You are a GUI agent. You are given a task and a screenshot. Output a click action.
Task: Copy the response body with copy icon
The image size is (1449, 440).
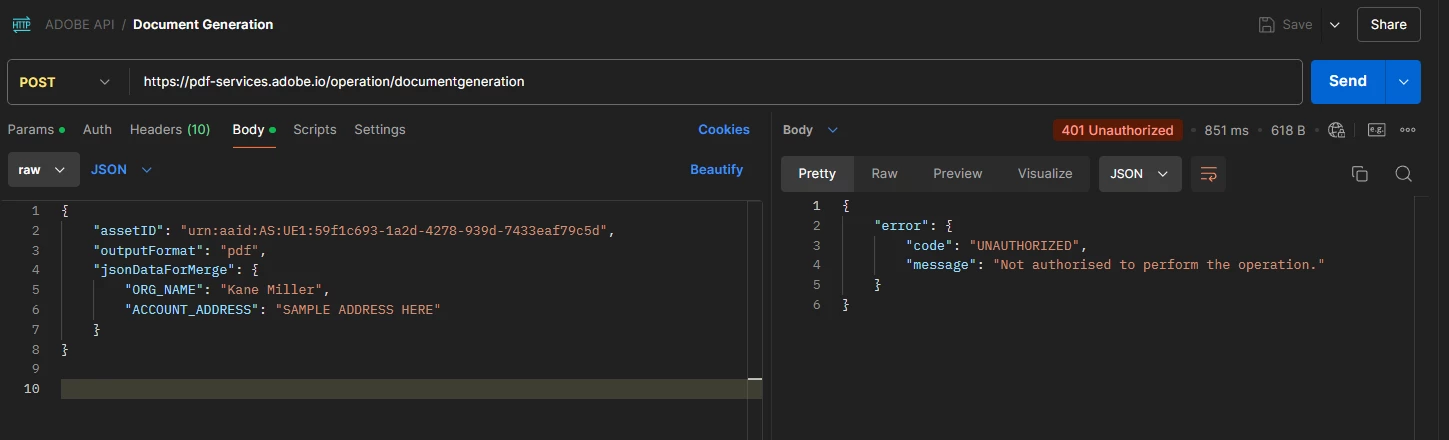[x=1359, y=174]
